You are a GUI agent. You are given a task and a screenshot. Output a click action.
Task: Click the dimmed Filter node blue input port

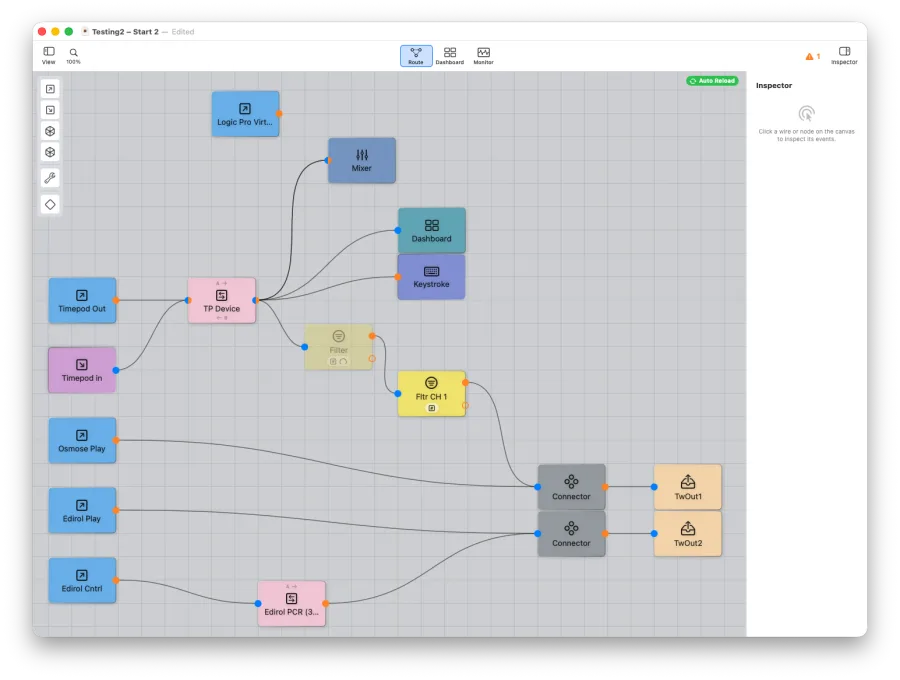pyautogui.click(x=305, y=347)
